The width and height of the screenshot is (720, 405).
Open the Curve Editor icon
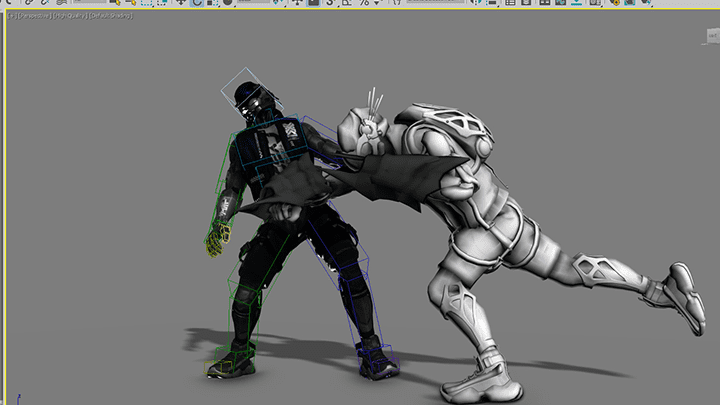pos(561,3)
